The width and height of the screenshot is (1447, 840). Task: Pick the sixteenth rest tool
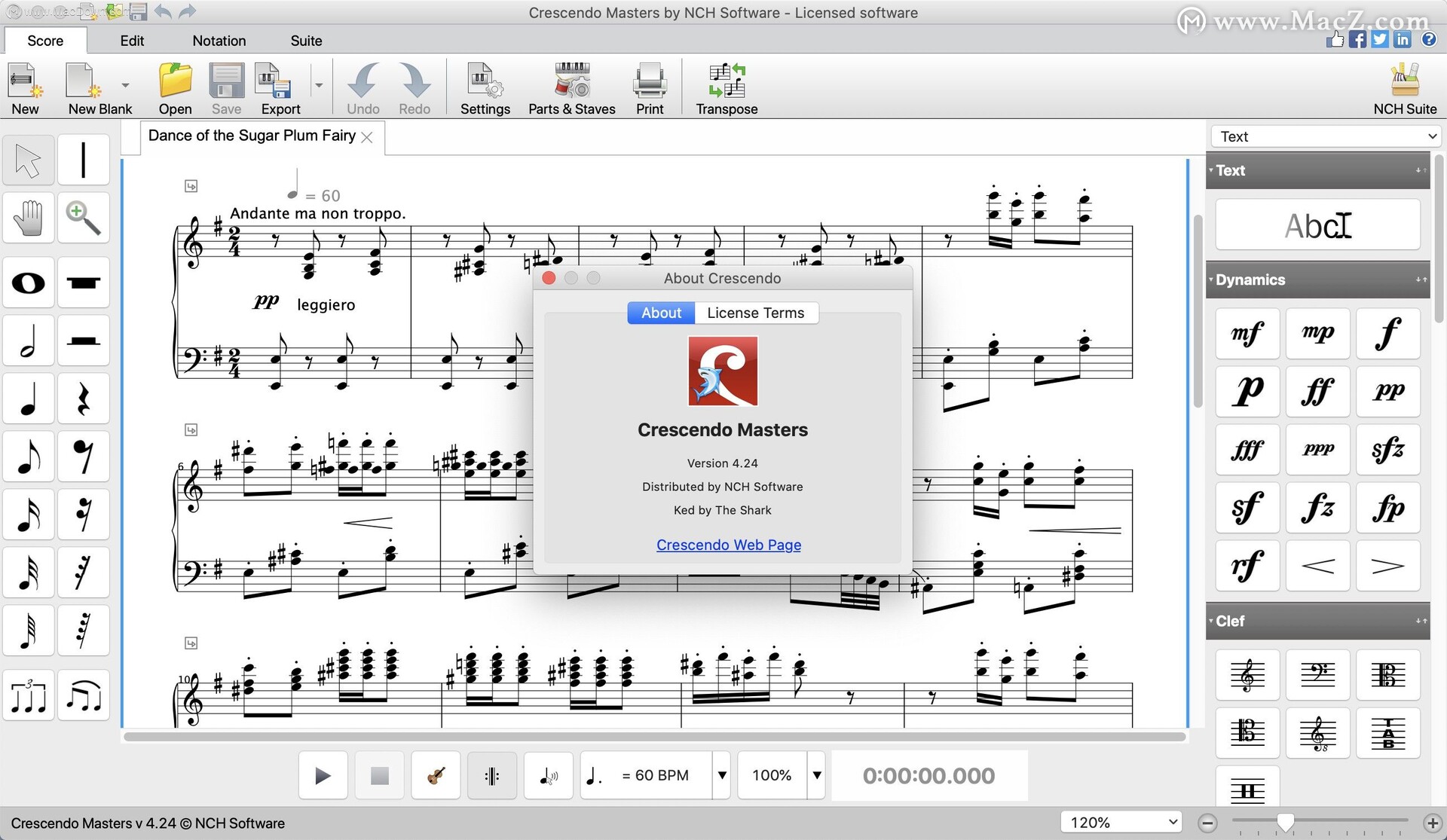(83, 515)
